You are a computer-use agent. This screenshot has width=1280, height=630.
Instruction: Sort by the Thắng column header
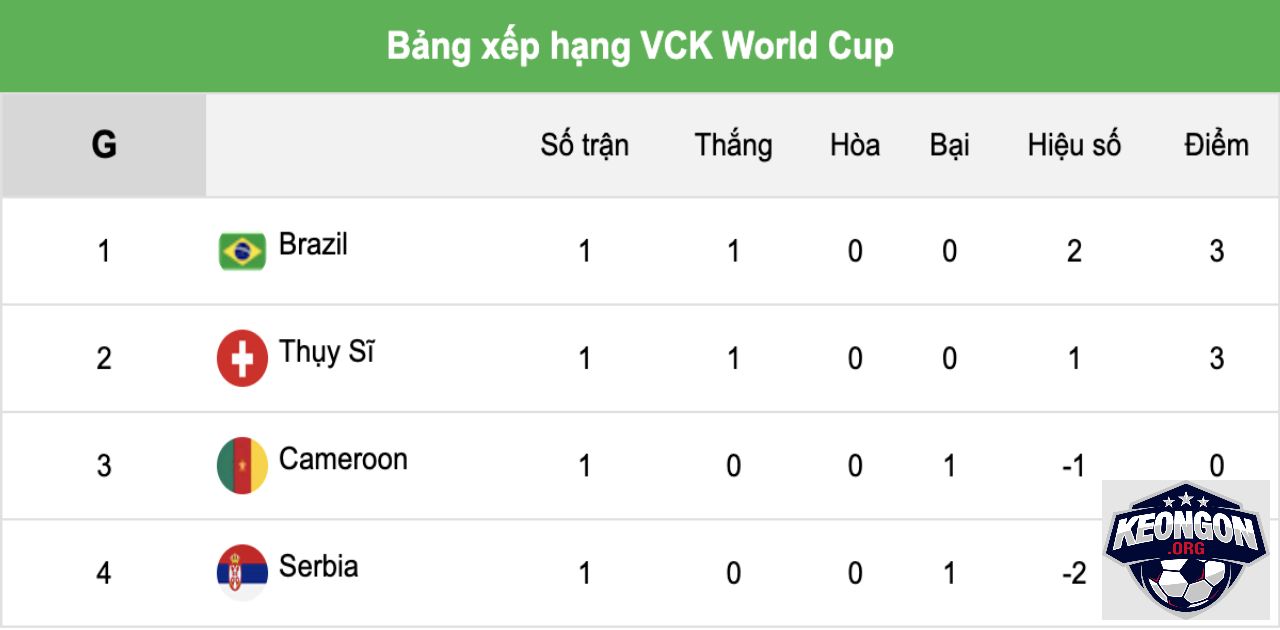(734, 145)
